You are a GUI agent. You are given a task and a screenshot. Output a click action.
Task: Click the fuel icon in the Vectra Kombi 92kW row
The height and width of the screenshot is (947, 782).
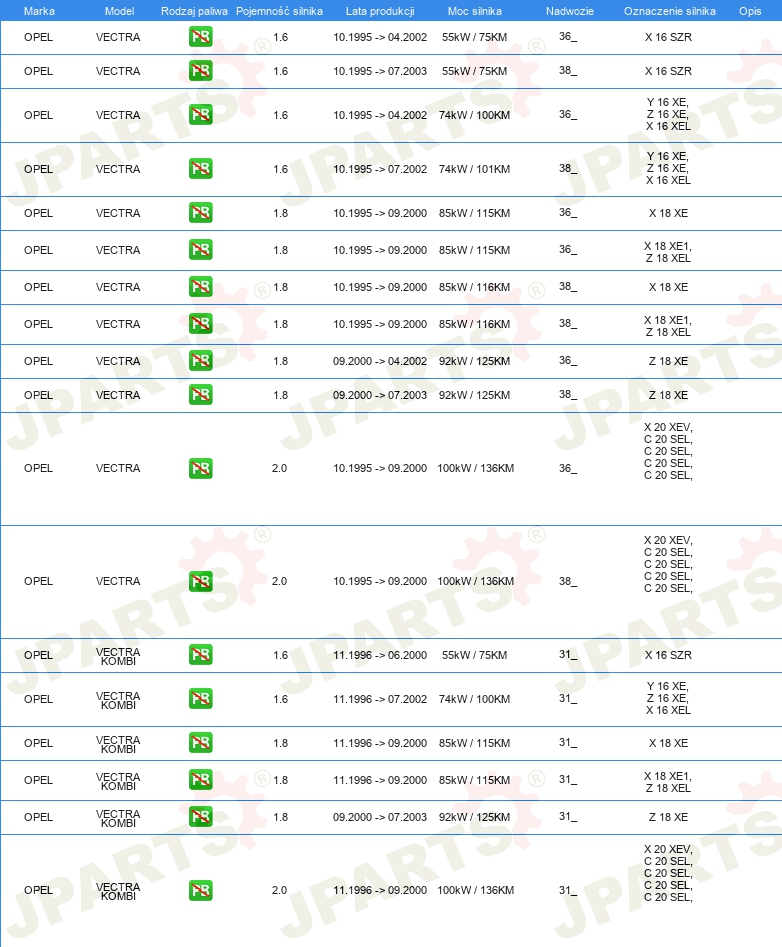coord(200,817)
